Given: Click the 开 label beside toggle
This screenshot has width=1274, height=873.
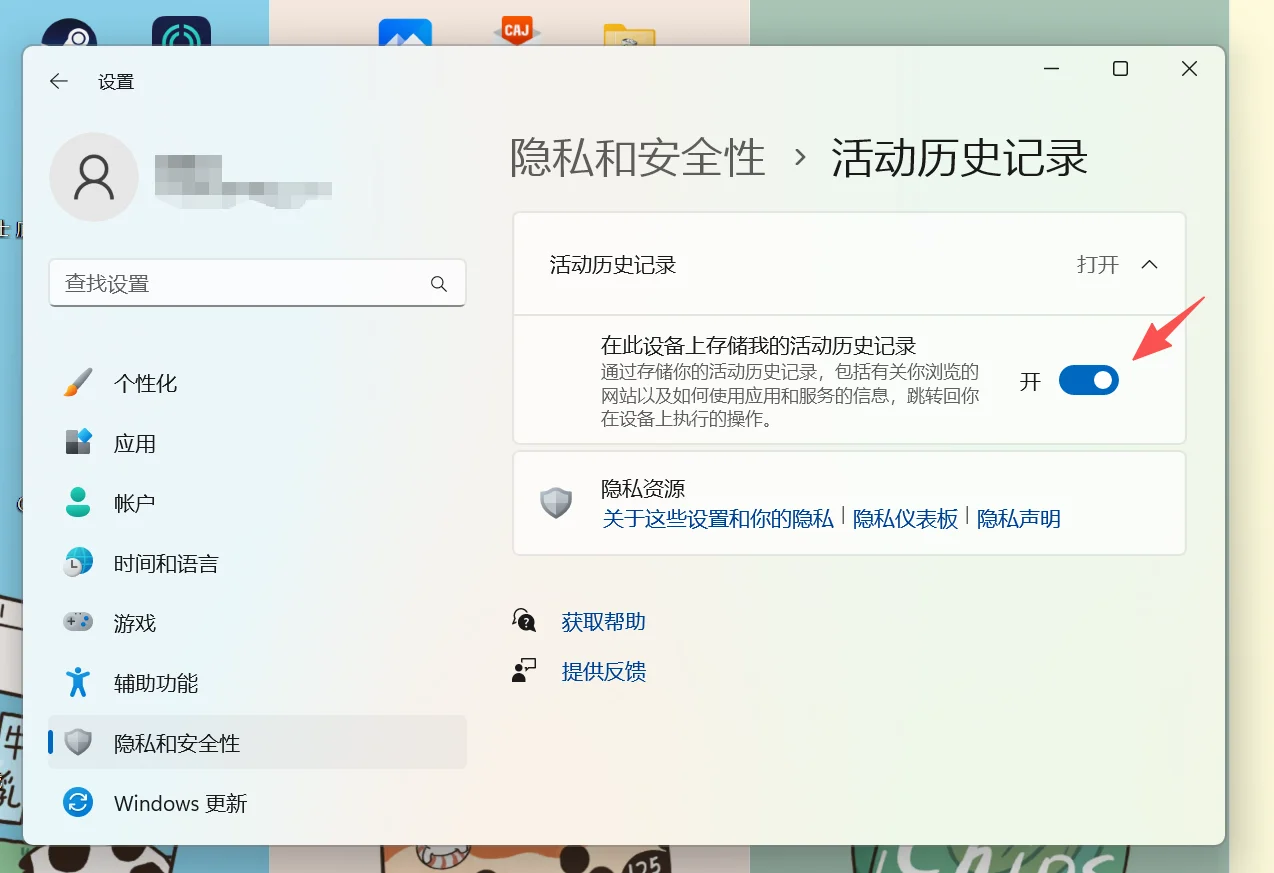Looking at the screenshot, I should [x=1030, y=381].
